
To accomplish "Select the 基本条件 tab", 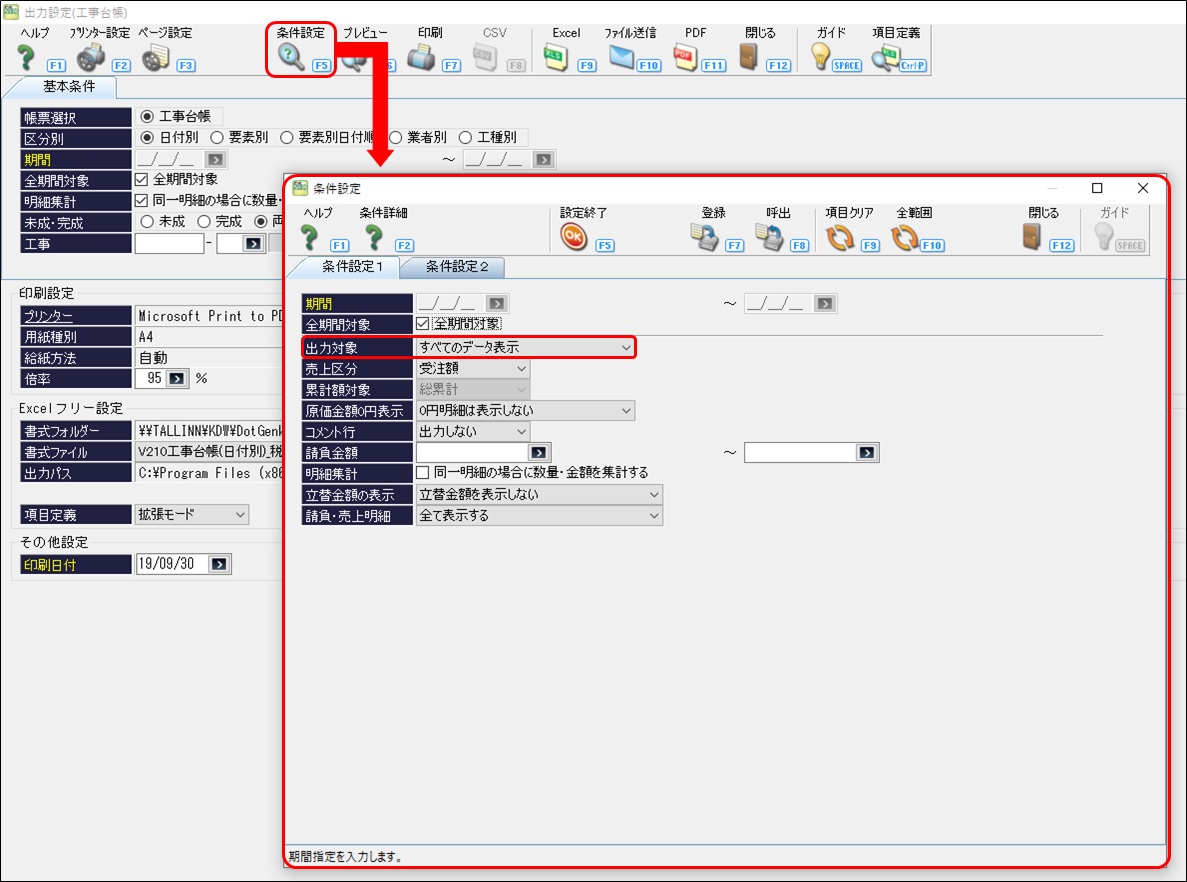I will [69, 87].
